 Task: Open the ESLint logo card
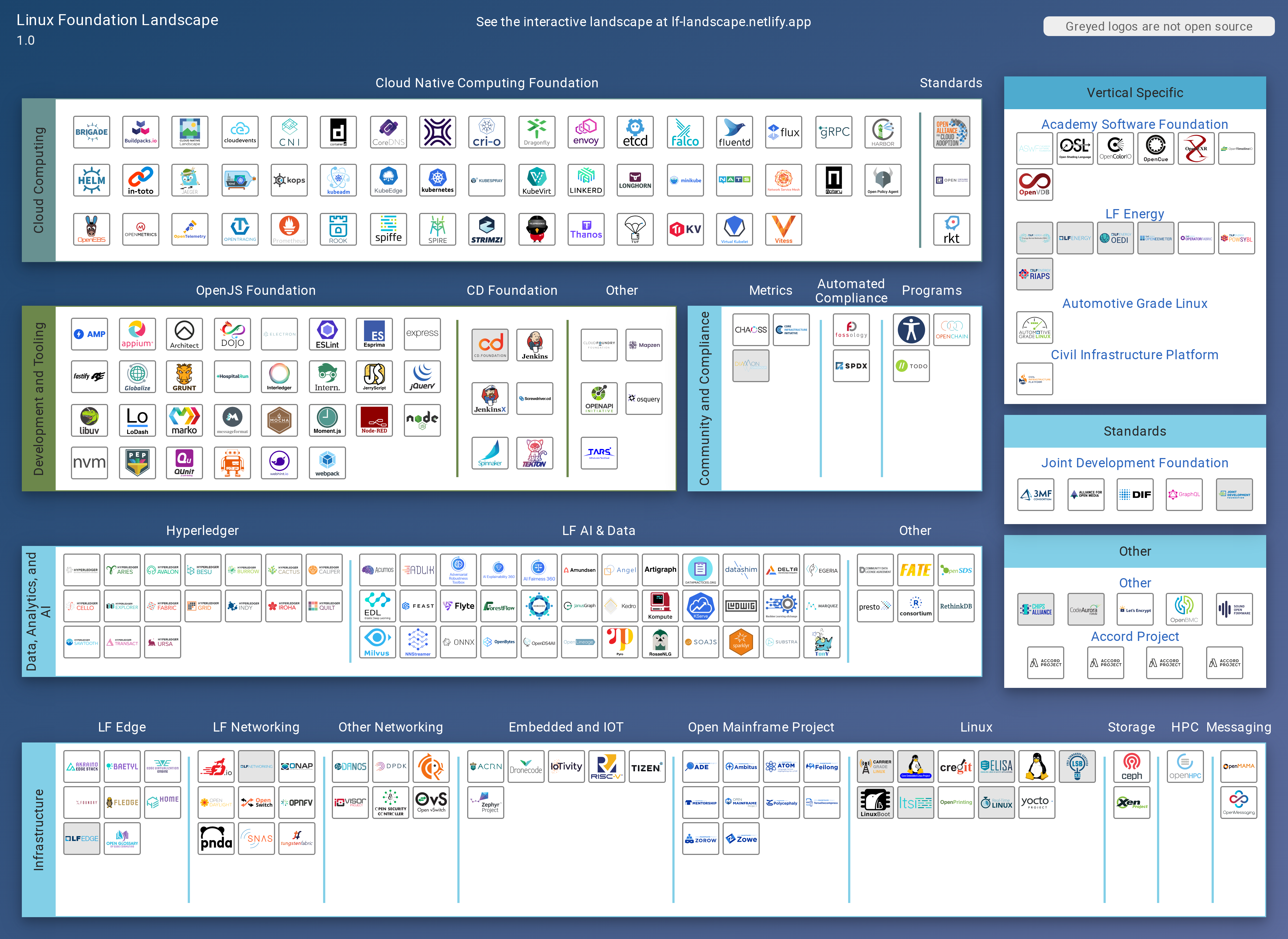pos(327,334)
